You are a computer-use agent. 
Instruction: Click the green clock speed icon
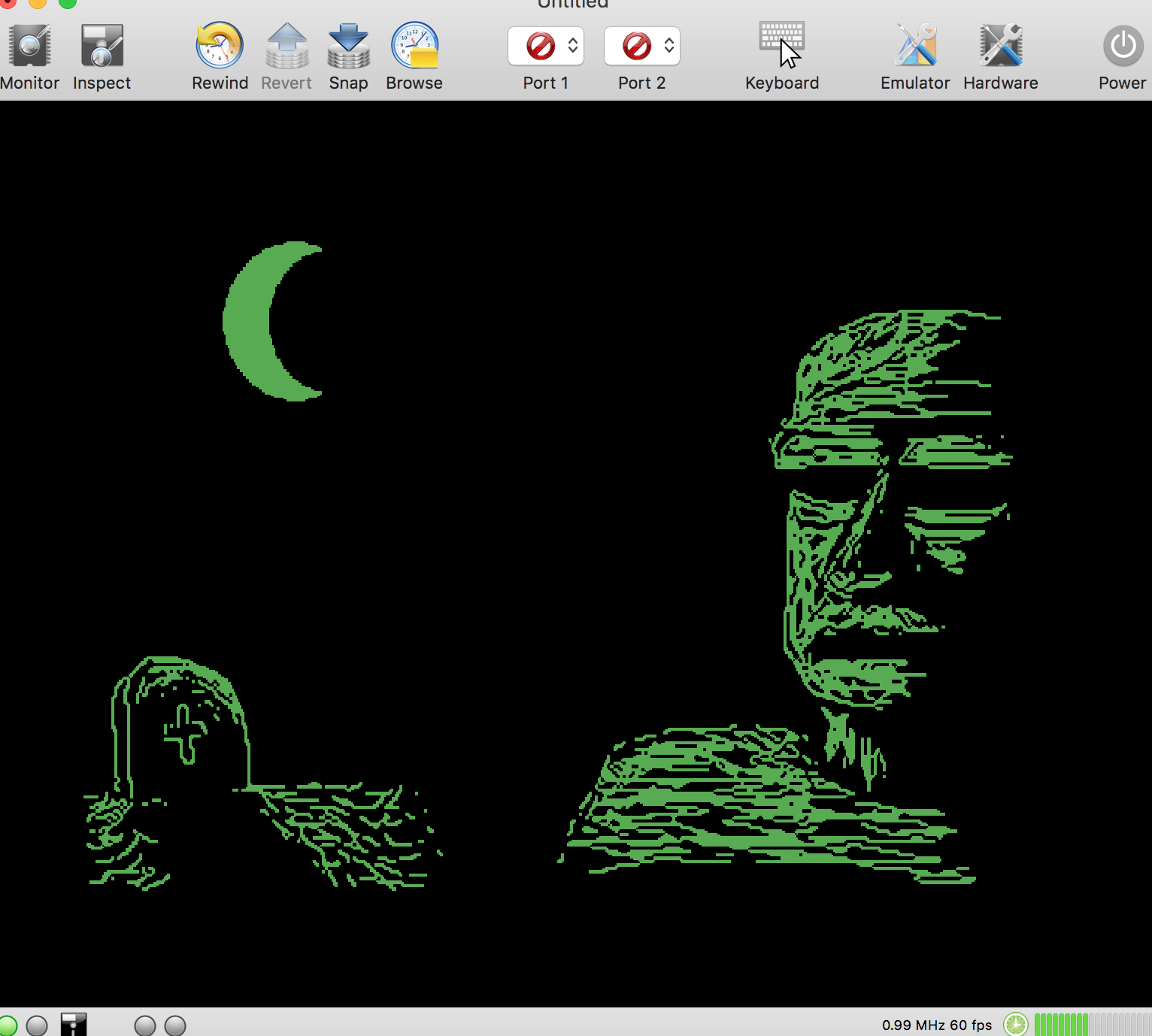1015,1025
